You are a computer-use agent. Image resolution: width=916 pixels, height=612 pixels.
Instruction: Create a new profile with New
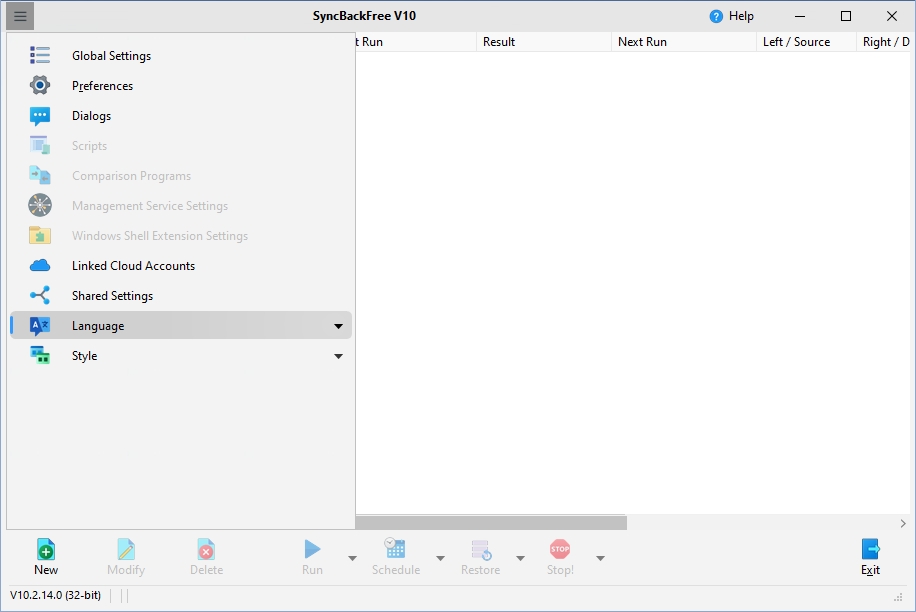46,557
